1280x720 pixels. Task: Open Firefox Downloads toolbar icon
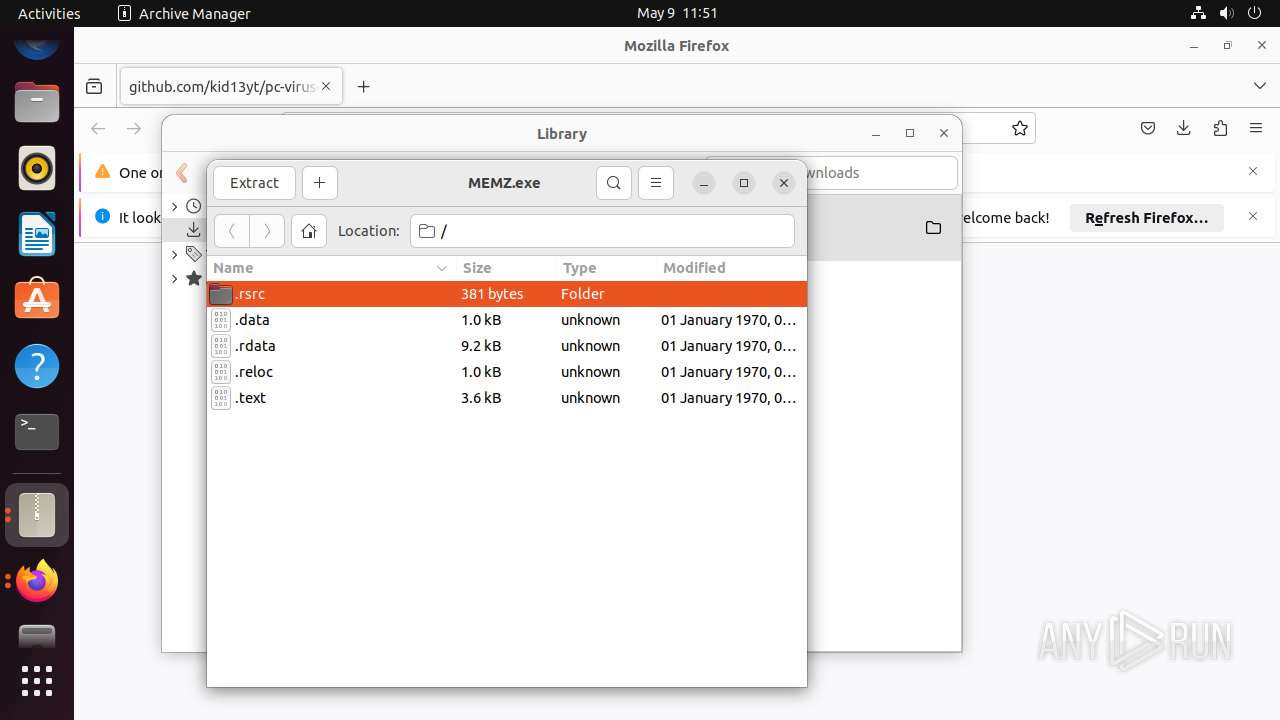[1184, 128]
